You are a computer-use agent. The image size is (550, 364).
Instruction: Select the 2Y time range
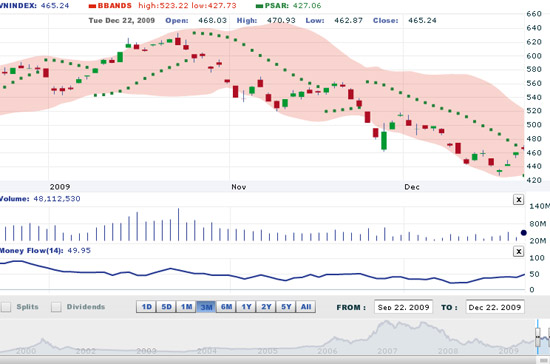(x=266, y=307)
